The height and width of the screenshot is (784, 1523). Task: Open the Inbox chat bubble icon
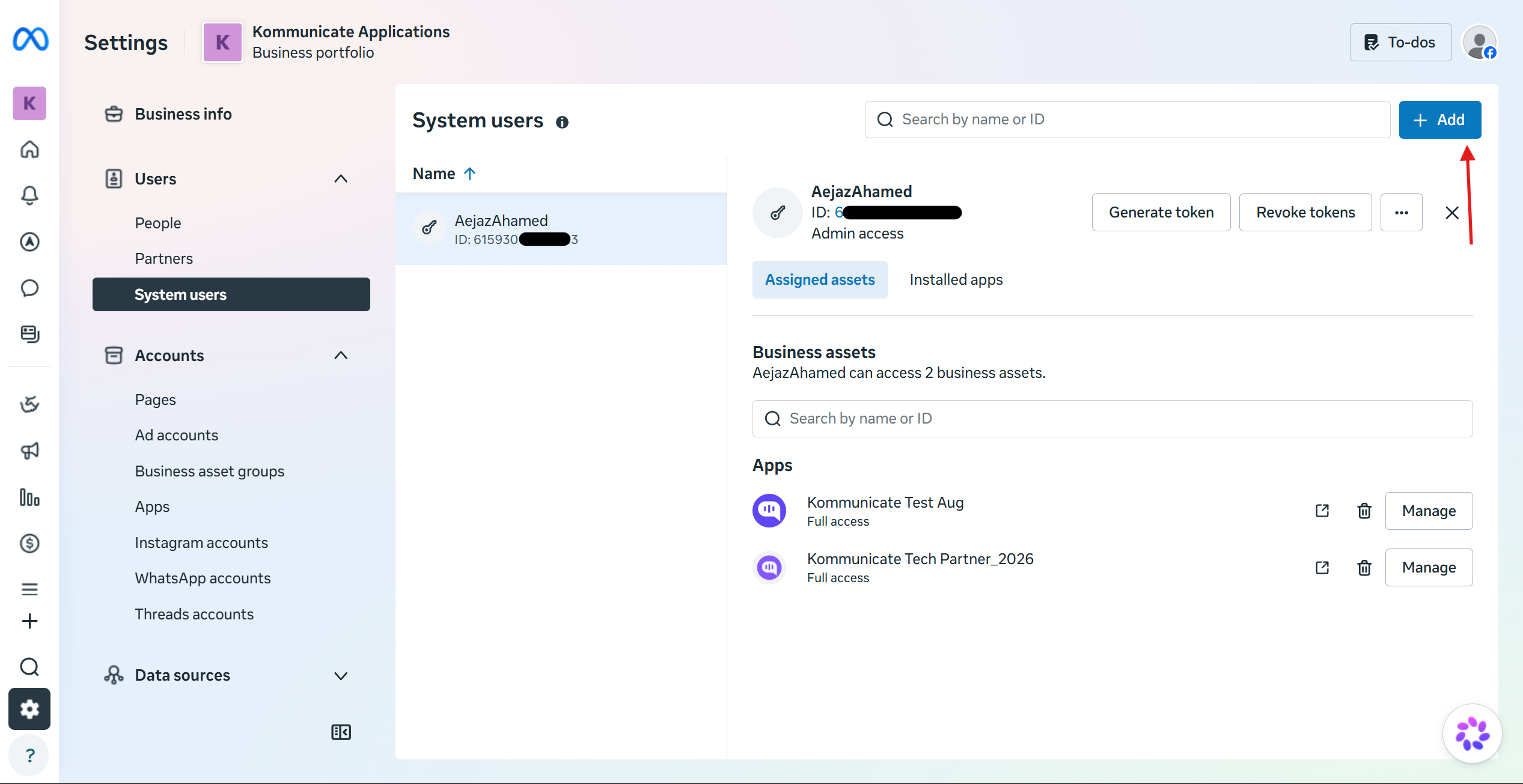point(29,288)
